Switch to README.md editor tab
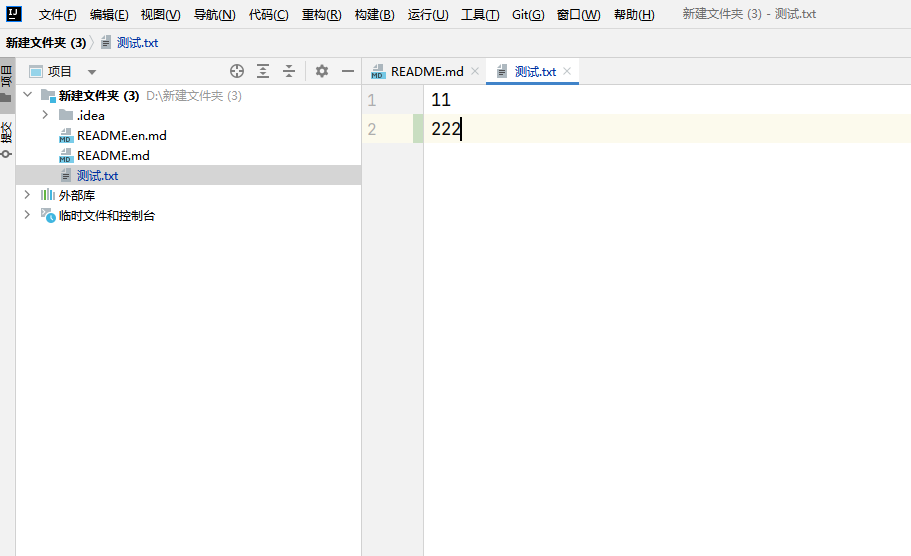The width and height of the screenshot is (911, 556). 427,71
